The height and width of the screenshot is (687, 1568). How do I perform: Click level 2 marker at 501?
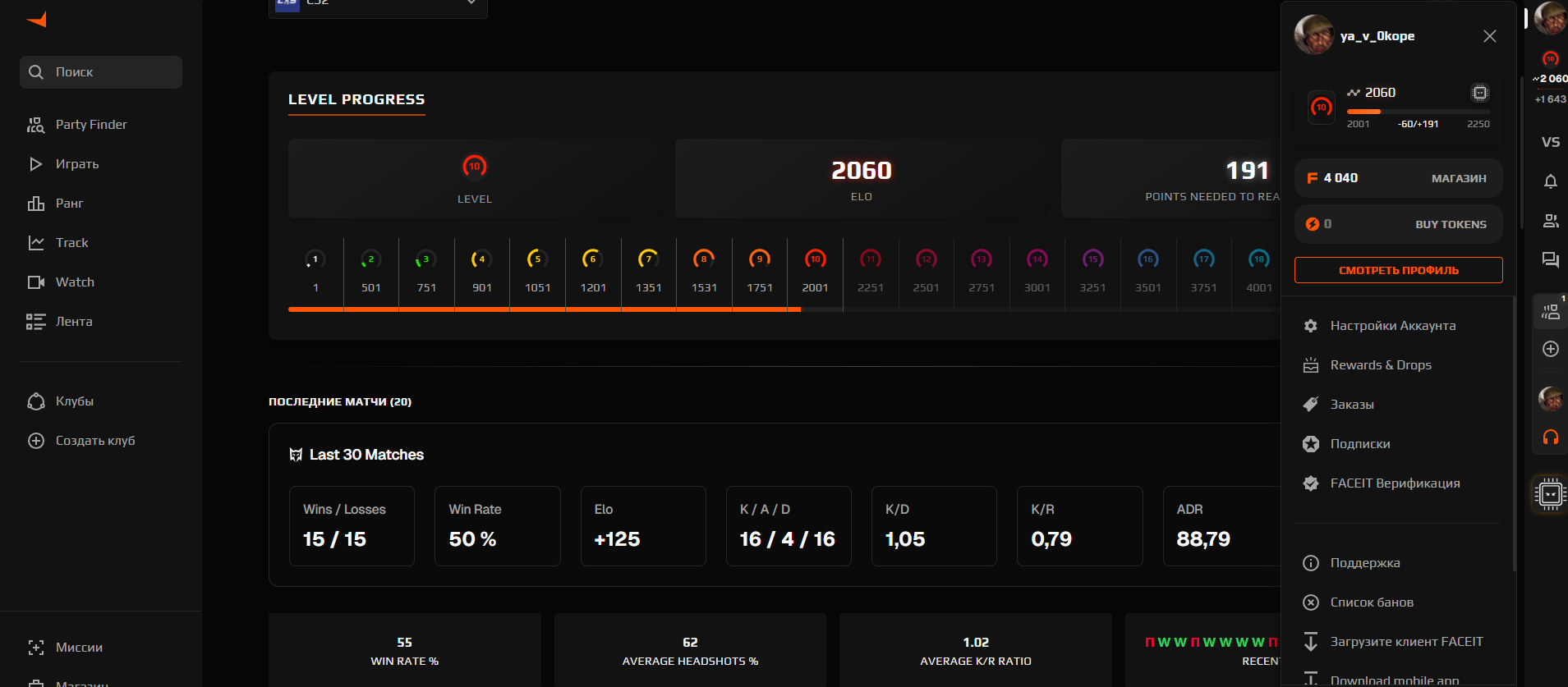371,259
